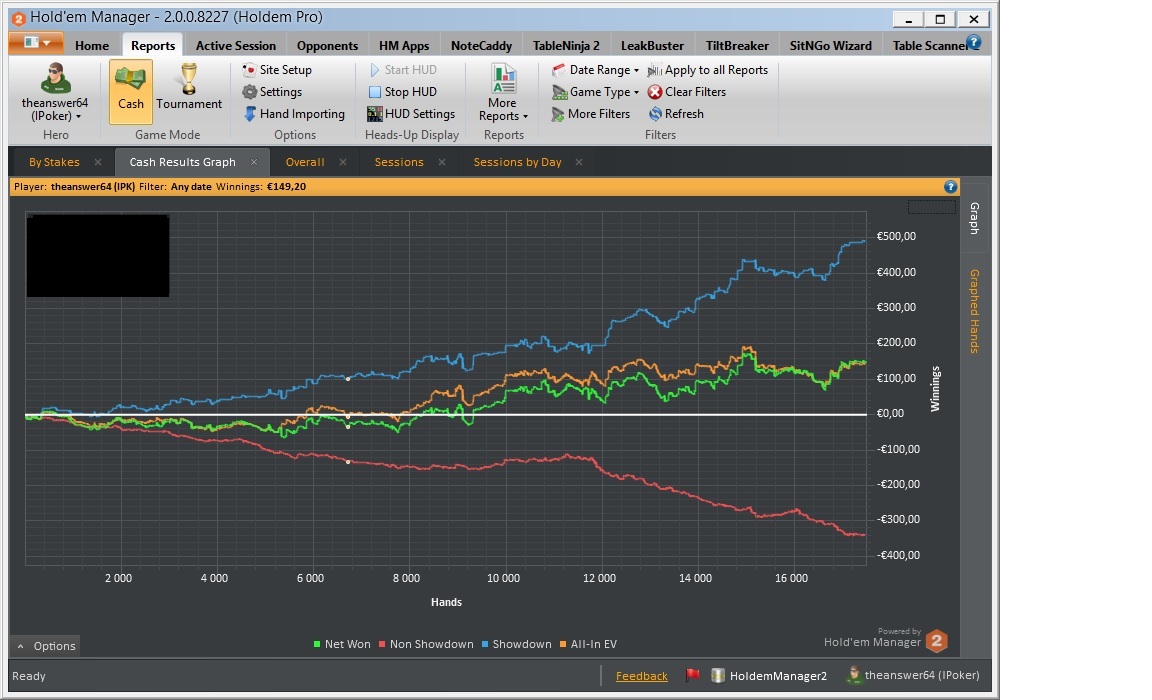Switch to the Overall report tab
Image resolution: width=1152 pixels, height=700 pixels.
point(305,162)
